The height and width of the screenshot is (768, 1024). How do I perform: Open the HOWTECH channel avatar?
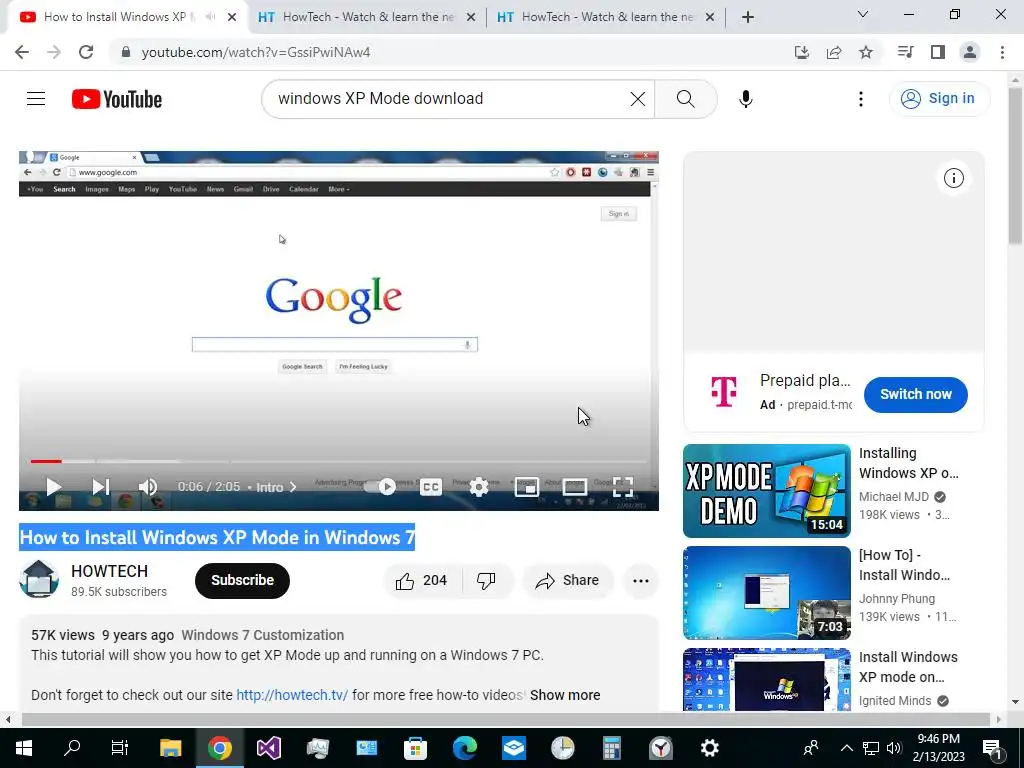coord(39,579)
